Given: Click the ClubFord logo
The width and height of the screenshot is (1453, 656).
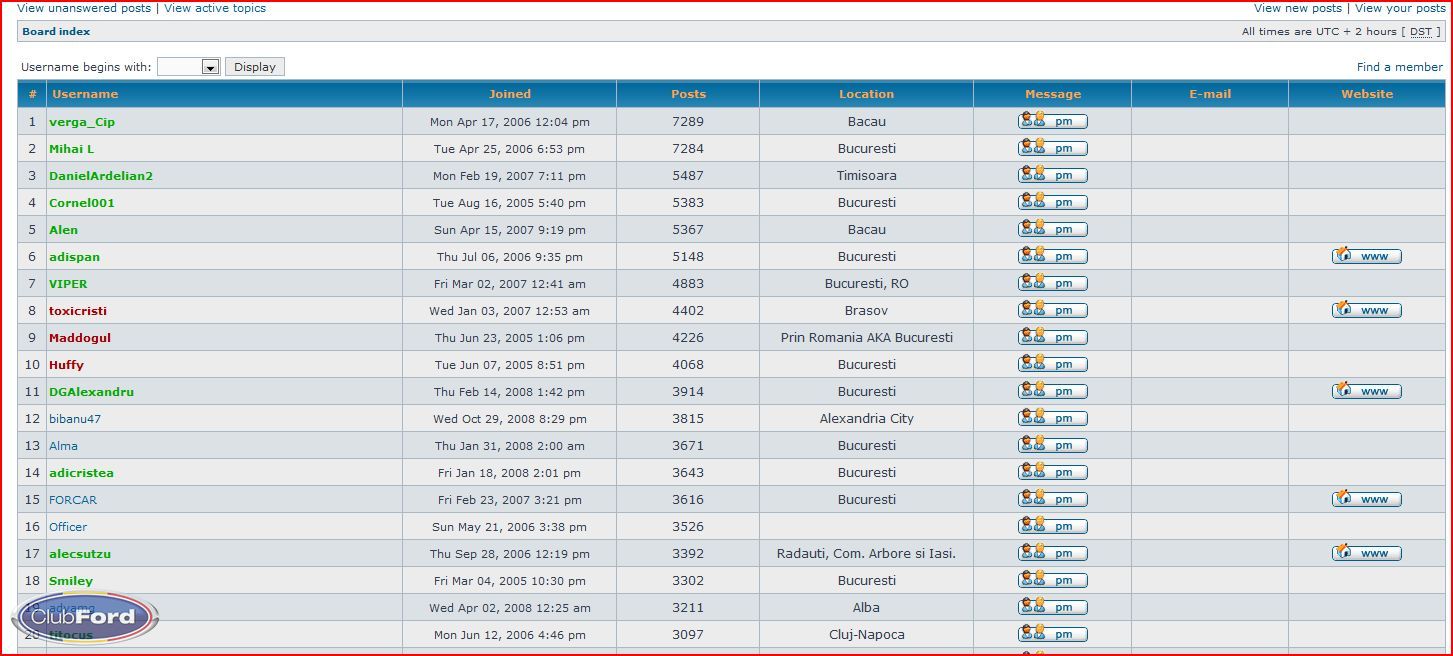Looking at the screenshot, I should 85,617.
